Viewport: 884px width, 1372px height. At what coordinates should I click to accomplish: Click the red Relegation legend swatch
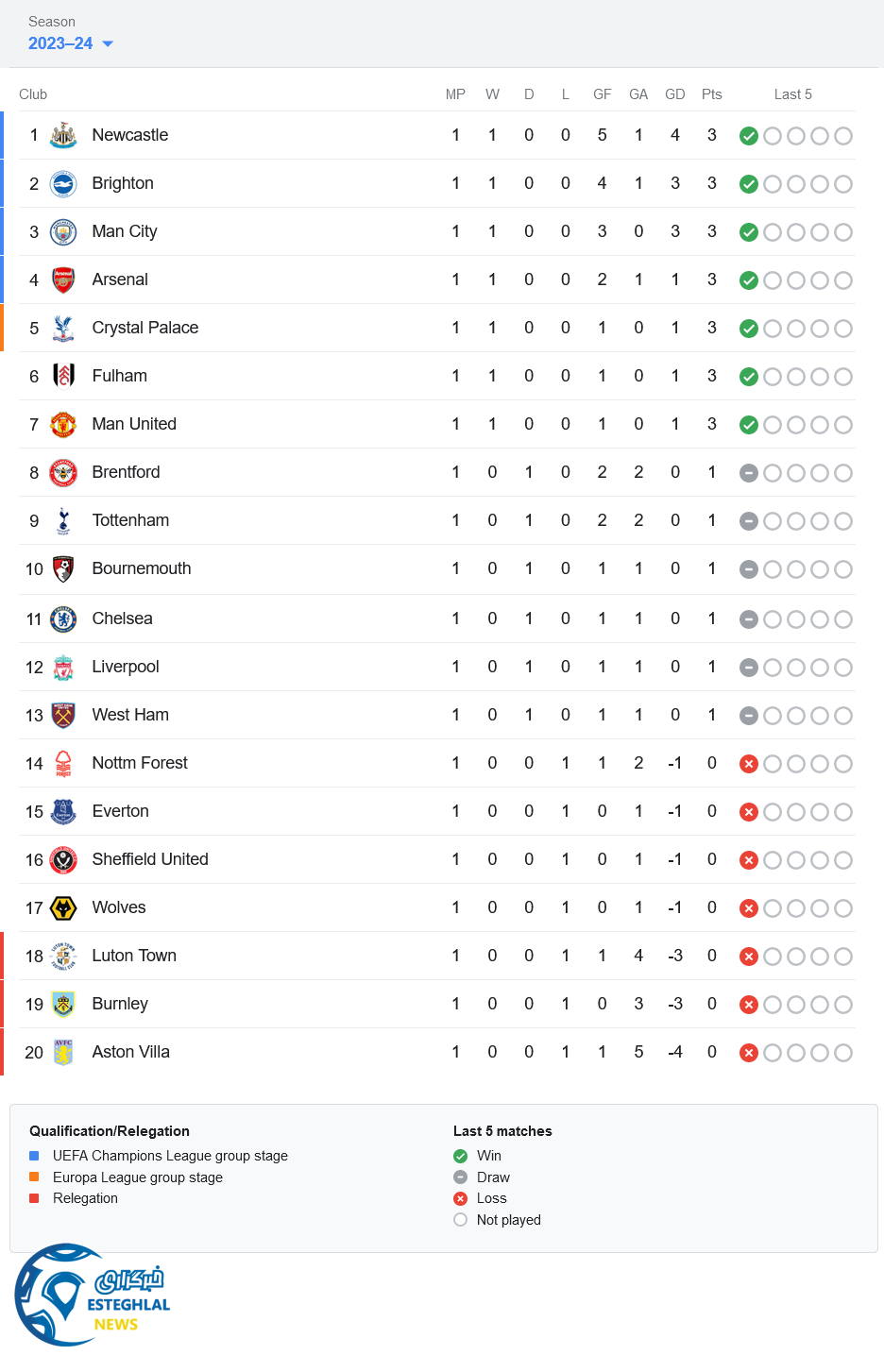(x=34, y=1198)
